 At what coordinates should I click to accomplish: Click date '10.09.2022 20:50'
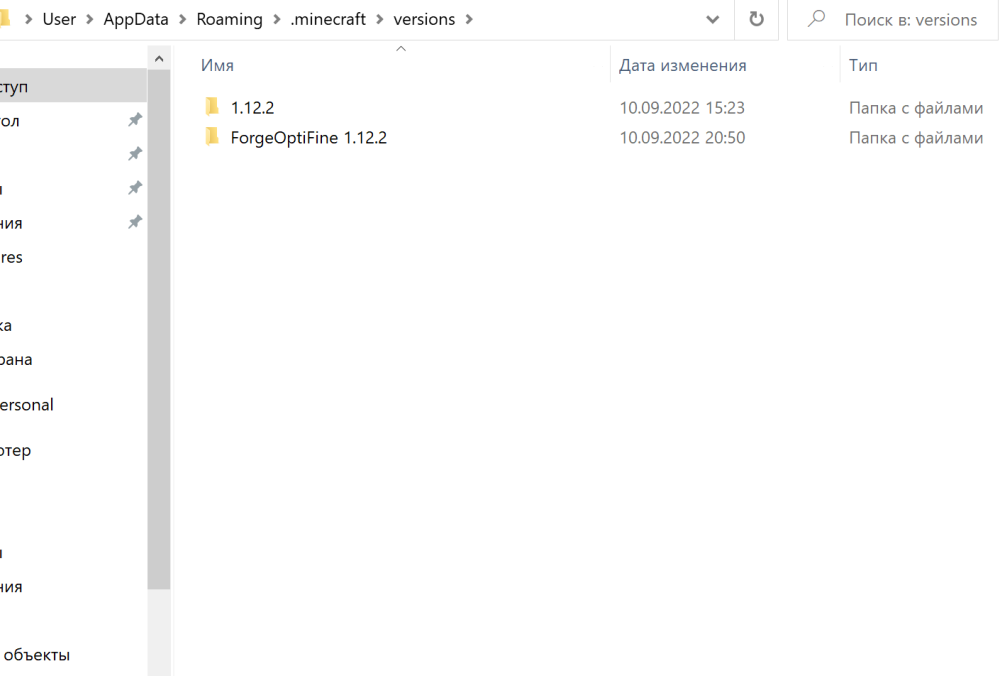click(682, 138)
